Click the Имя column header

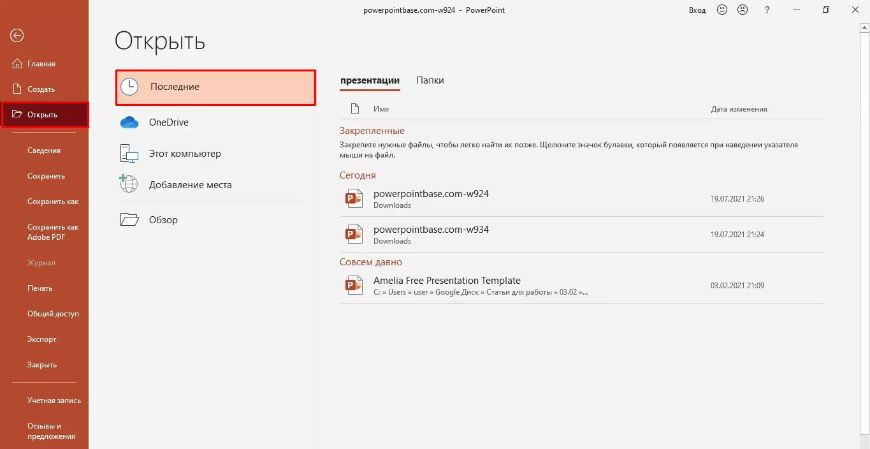[380, 109]
